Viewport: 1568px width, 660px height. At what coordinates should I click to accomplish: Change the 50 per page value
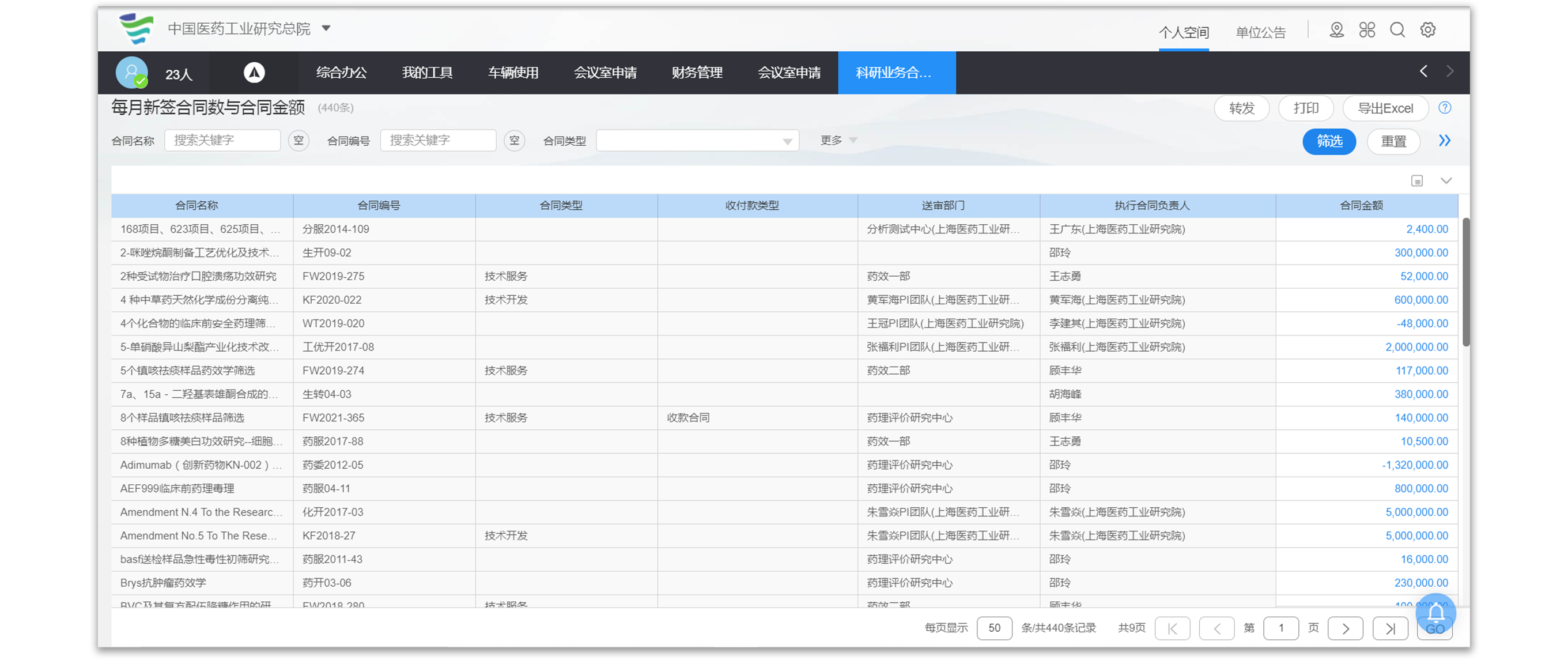[x=994, y=628]
